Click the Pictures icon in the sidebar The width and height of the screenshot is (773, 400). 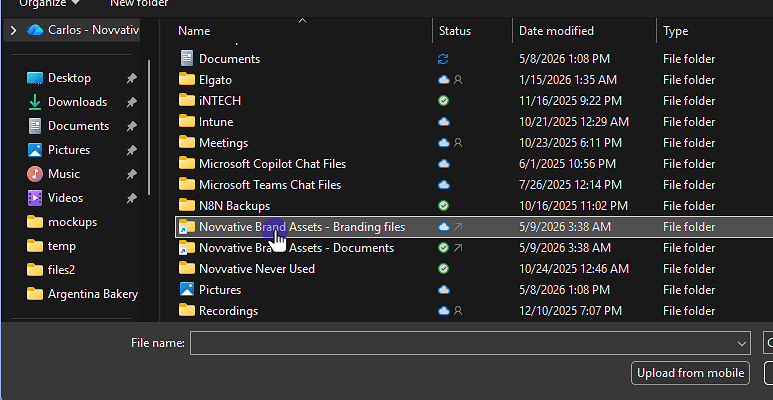pos(35,150)
